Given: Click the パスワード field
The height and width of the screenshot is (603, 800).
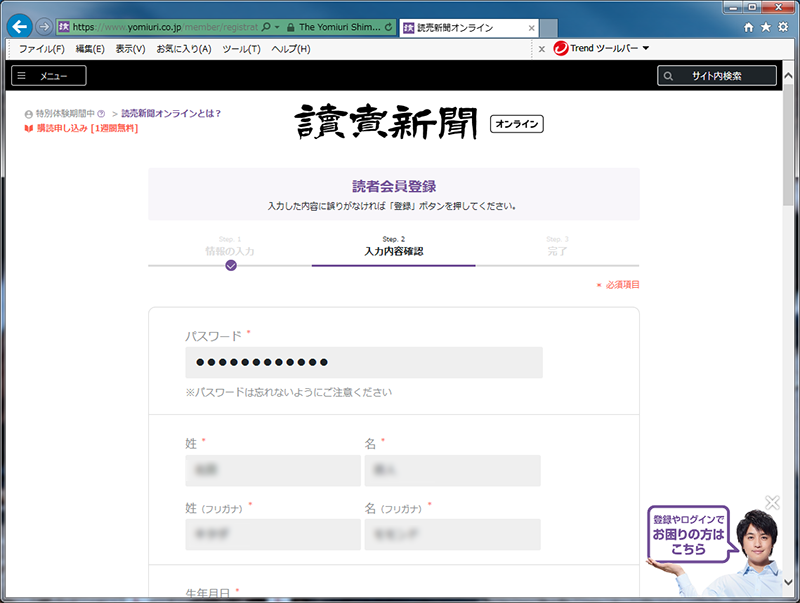Looking at the screenshot, I should click(x=364, y=363).
